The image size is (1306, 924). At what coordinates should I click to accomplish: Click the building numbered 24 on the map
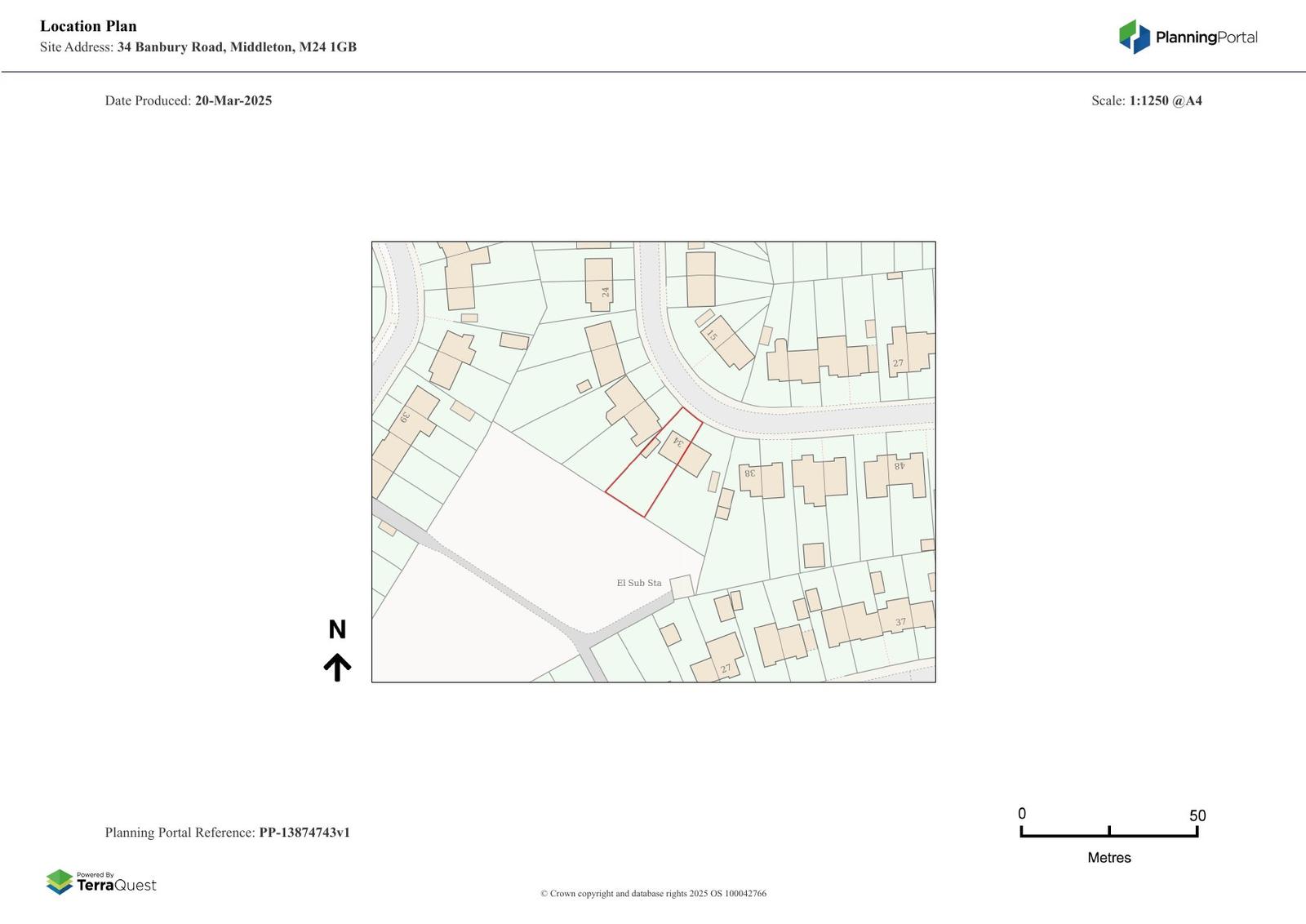tap(599, 284)
